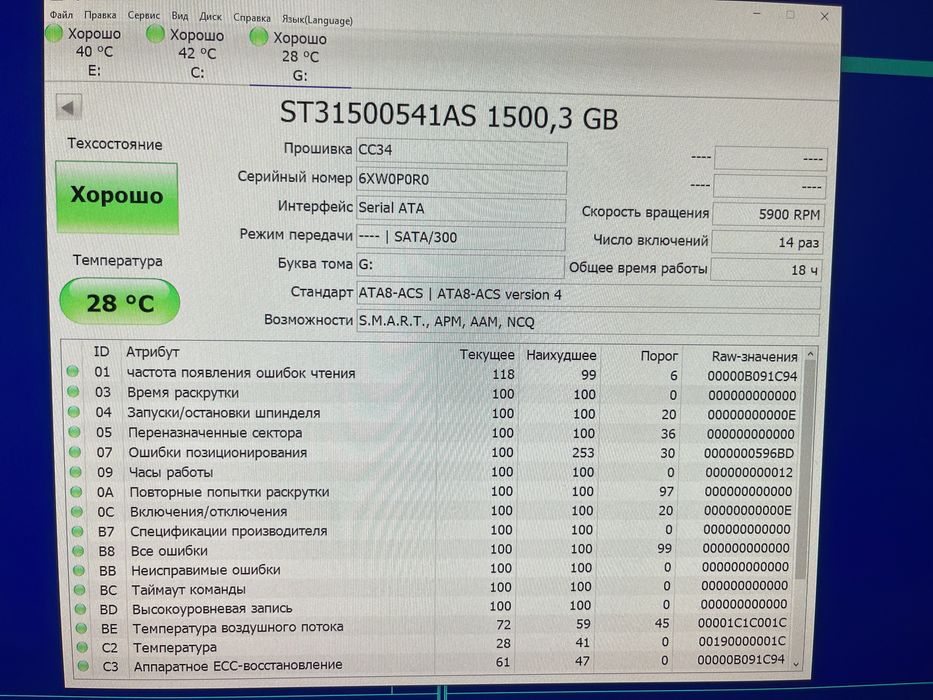This screenshot has height=700, width=933.
Task: Open the Вид menu
Action: [x=179, y=16]
